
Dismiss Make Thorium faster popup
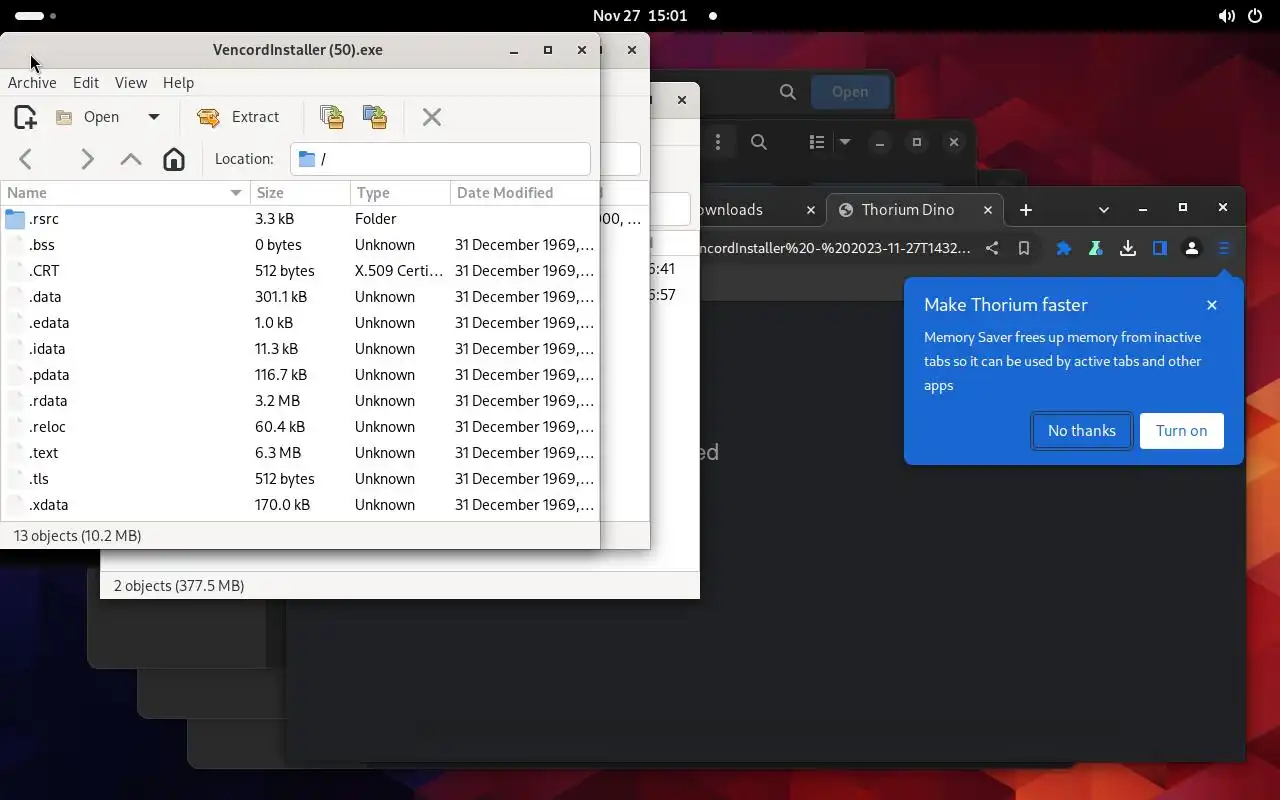pyautogui.click(x=1212, y=305)
